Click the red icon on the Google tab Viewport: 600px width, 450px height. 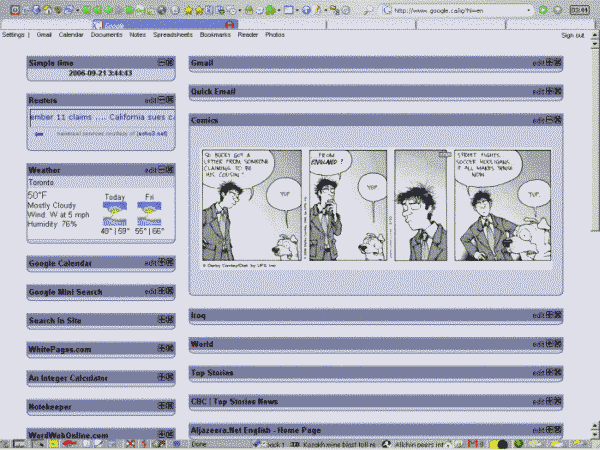(x=230, y=25)
